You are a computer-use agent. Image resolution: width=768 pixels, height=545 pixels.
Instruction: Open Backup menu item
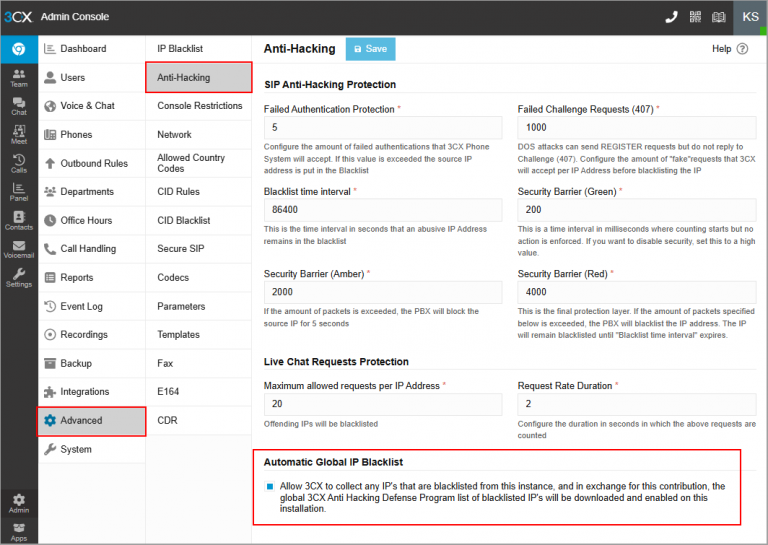(x=92, y=363)
